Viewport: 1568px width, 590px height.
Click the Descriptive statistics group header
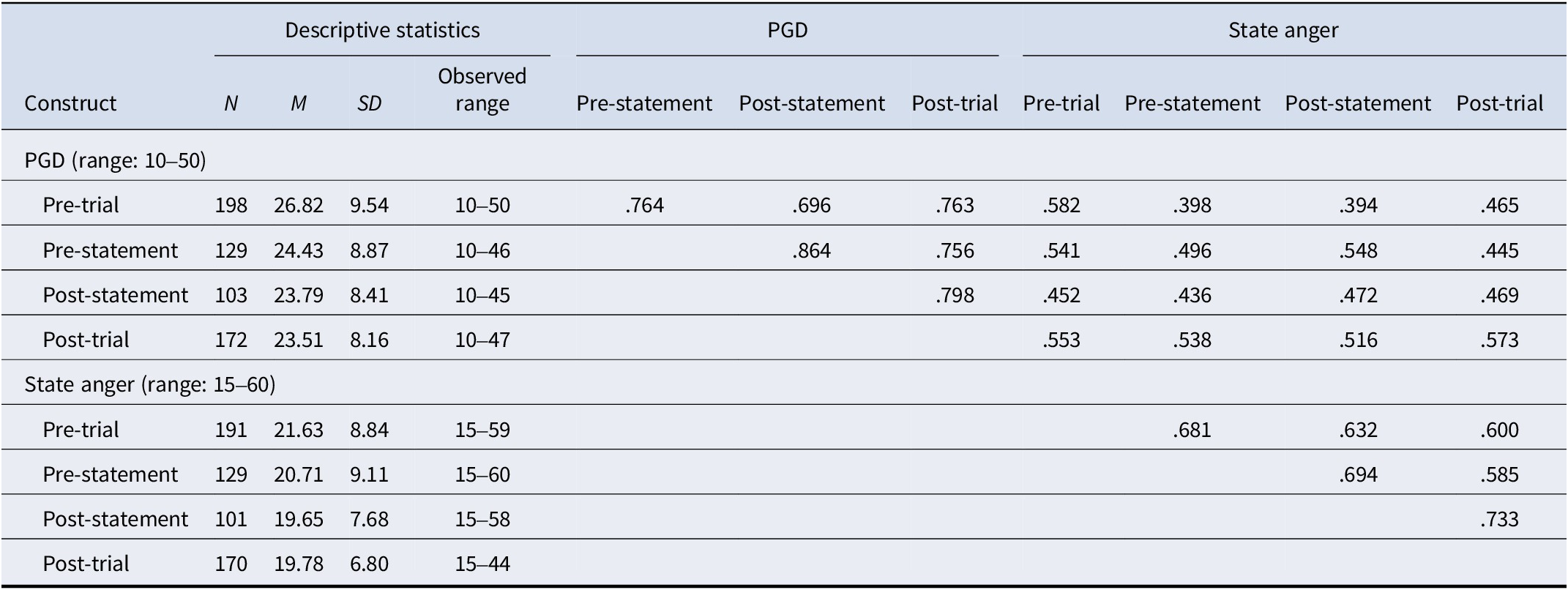[x=382, y=30]
